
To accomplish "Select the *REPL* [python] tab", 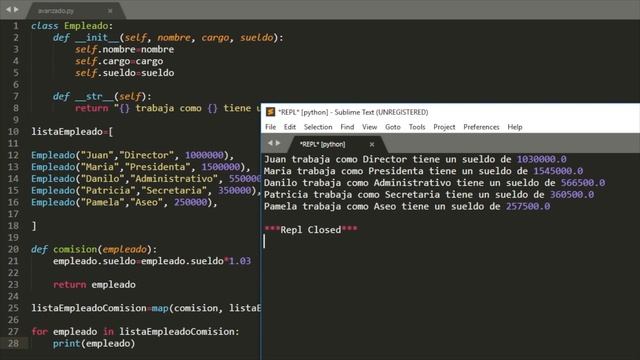I will 322,144.
